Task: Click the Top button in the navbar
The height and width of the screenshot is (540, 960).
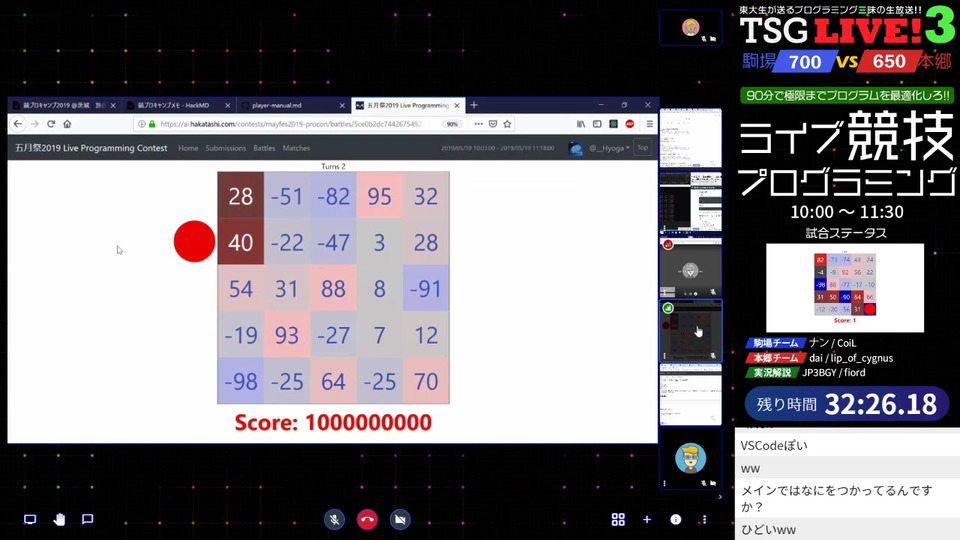Action: click(642, 148)
